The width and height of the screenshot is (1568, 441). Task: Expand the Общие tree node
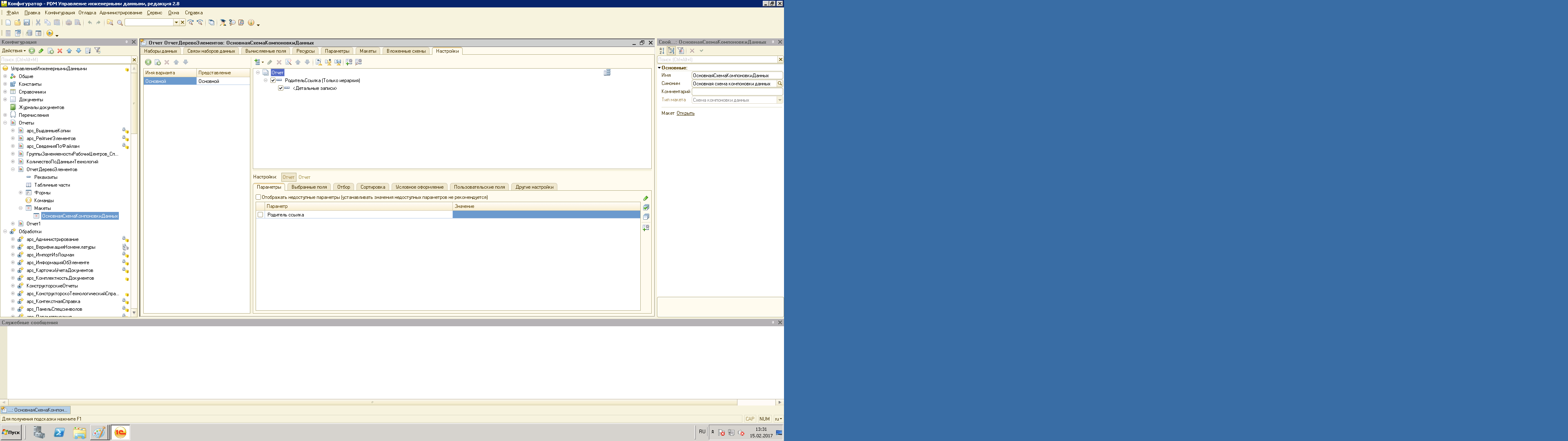(x=5, y=76)
